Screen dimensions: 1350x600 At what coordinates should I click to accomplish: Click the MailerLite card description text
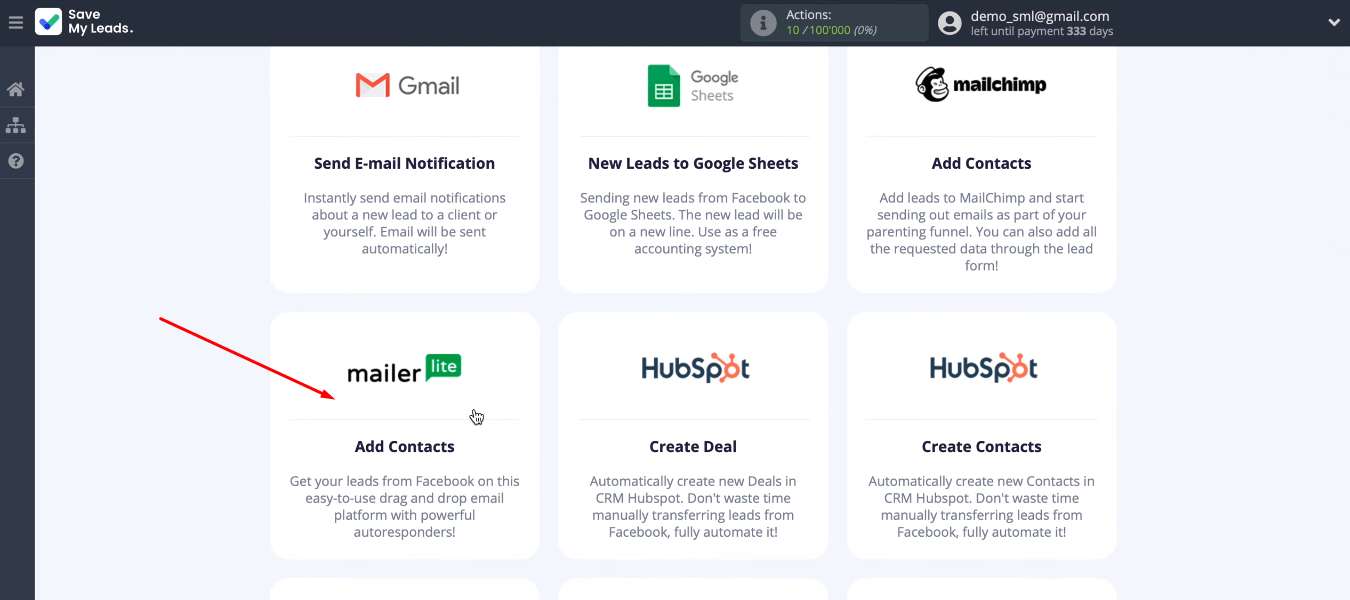[404, 506]
